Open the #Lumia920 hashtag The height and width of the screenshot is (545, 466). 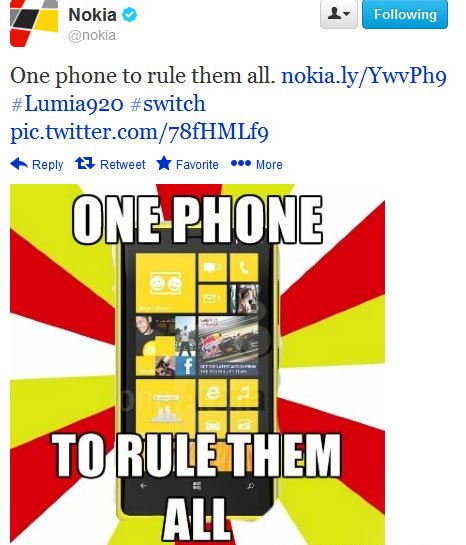tap(67, 104)
